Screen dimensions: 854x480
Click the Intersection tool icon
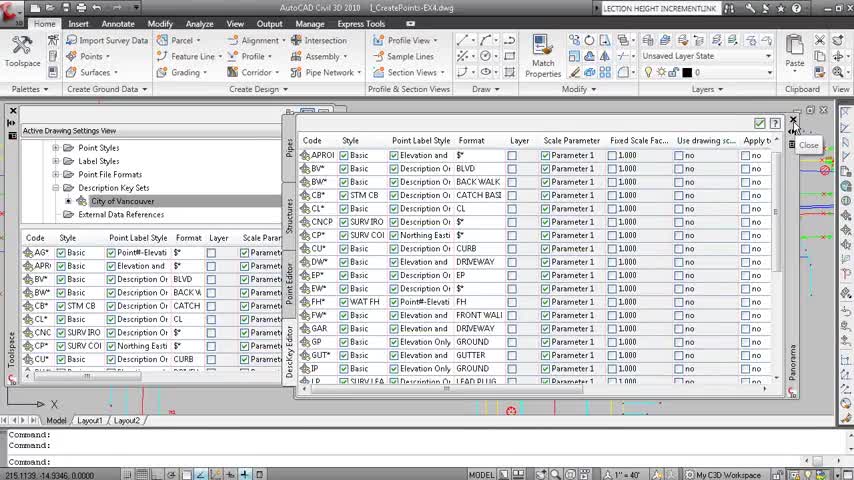pos(296,40)
